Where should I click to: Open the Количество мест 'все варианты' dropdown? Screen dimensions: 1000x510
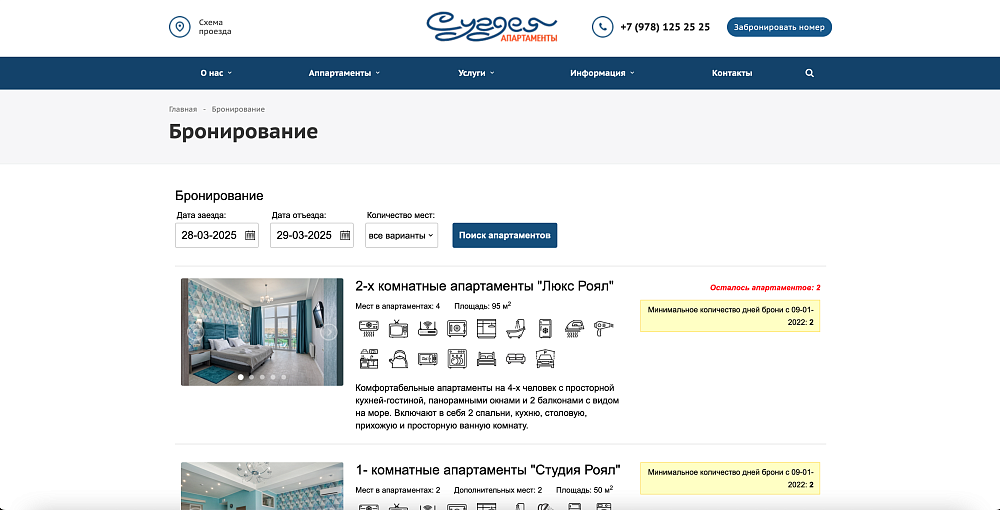[402, 235]
